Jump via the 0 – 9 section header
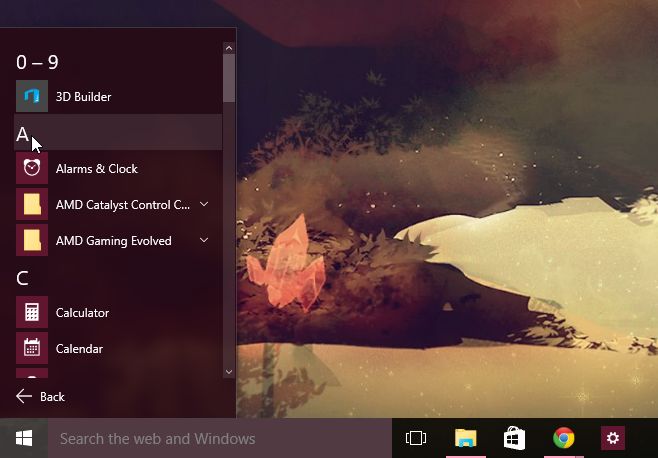This screenshot has width=658, height=458. click(x=37, y=62)
